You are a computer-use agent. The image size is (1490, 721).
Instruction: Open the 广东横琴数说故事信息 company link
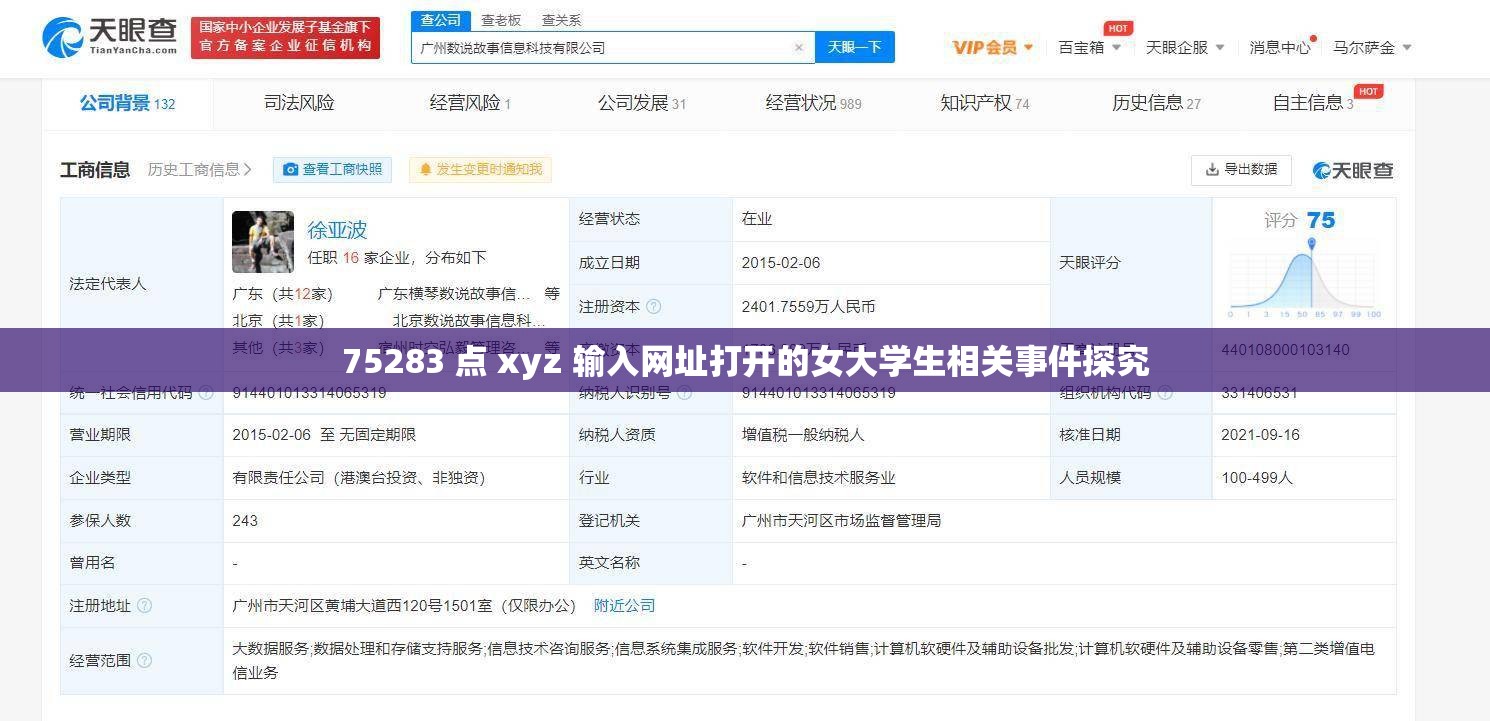(x=454, y=294)
